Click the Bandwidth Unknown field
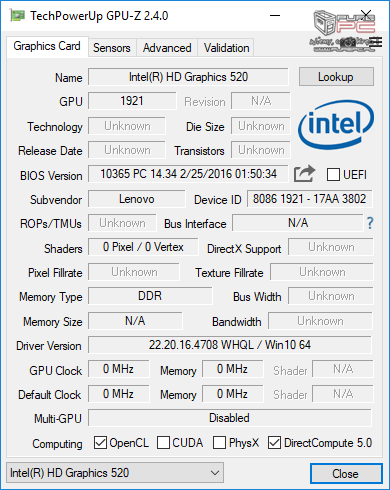 [320, 321]
